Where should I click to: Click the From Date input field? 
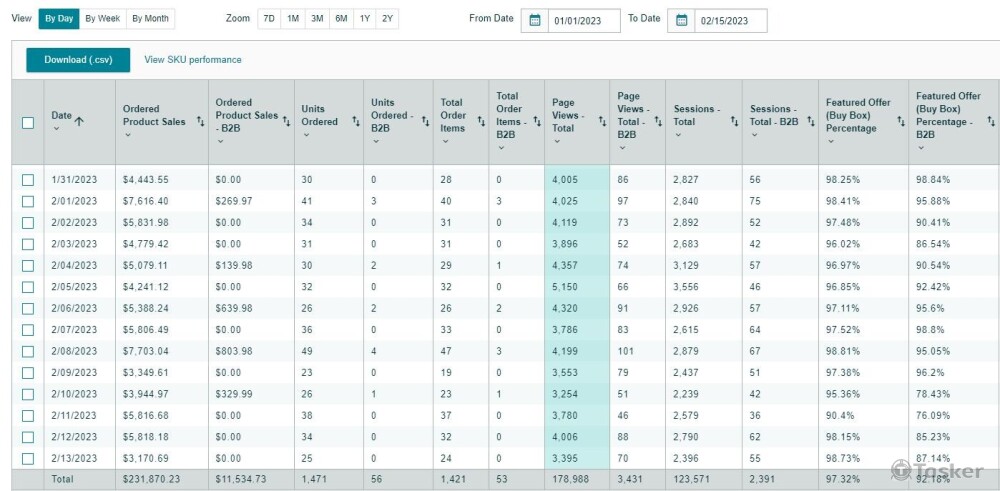tap(584, 21)
